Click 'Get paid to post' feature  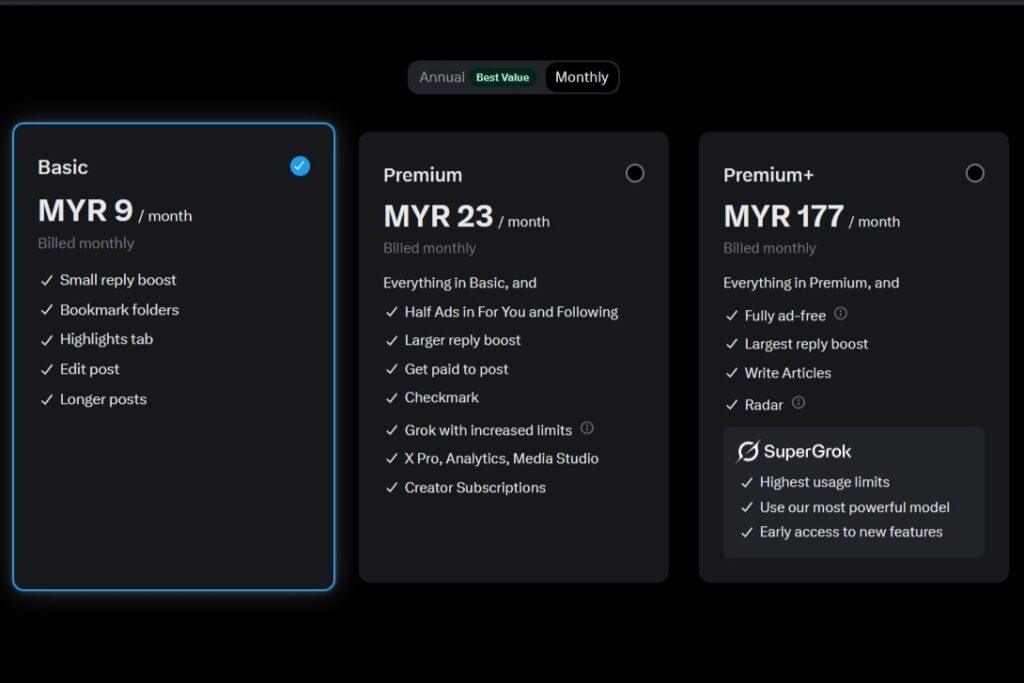click(456, 369)
